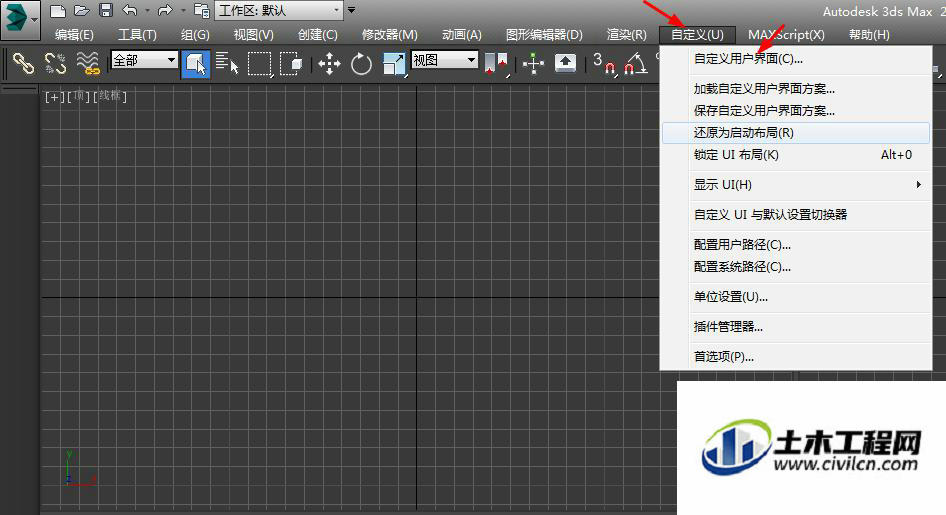This screenshot has width=946, height=515.
Task: Choose 自定义用户界面(C)... from the menu
Action: pyautogui.click(x=796, y=59)
